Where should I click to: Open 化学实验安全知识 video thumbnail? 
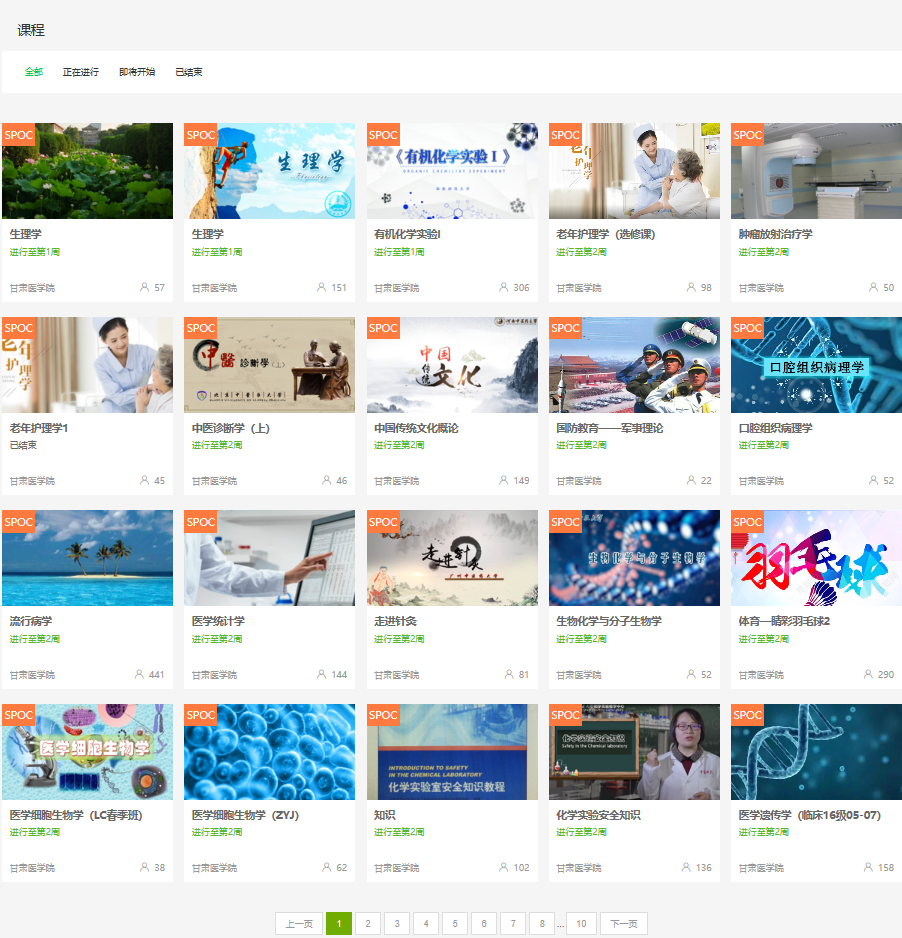point(634,752)
